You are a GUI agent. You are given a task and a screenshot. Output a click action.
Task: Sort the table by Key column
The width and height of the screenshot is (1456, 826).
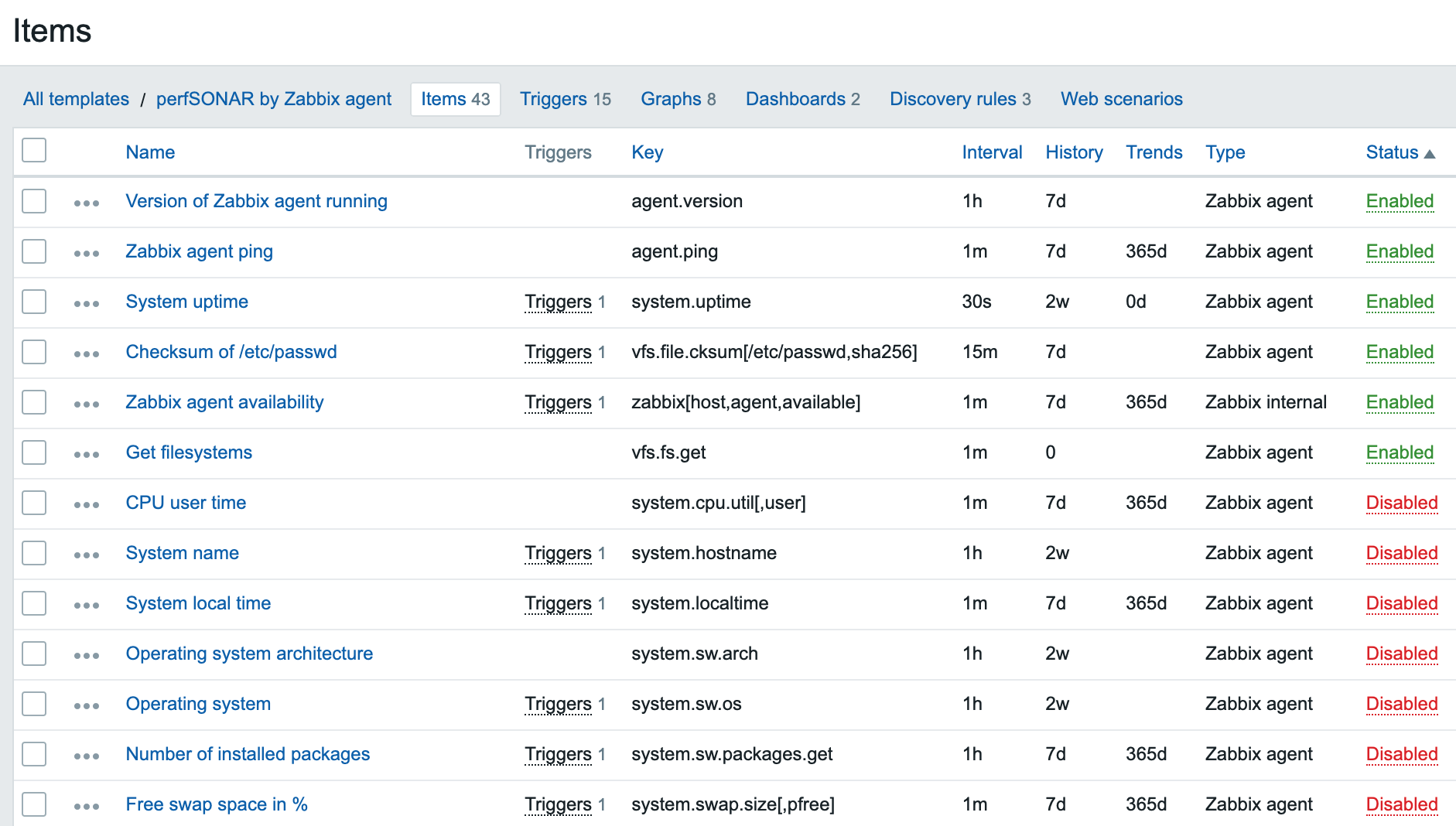click(648, 152)
